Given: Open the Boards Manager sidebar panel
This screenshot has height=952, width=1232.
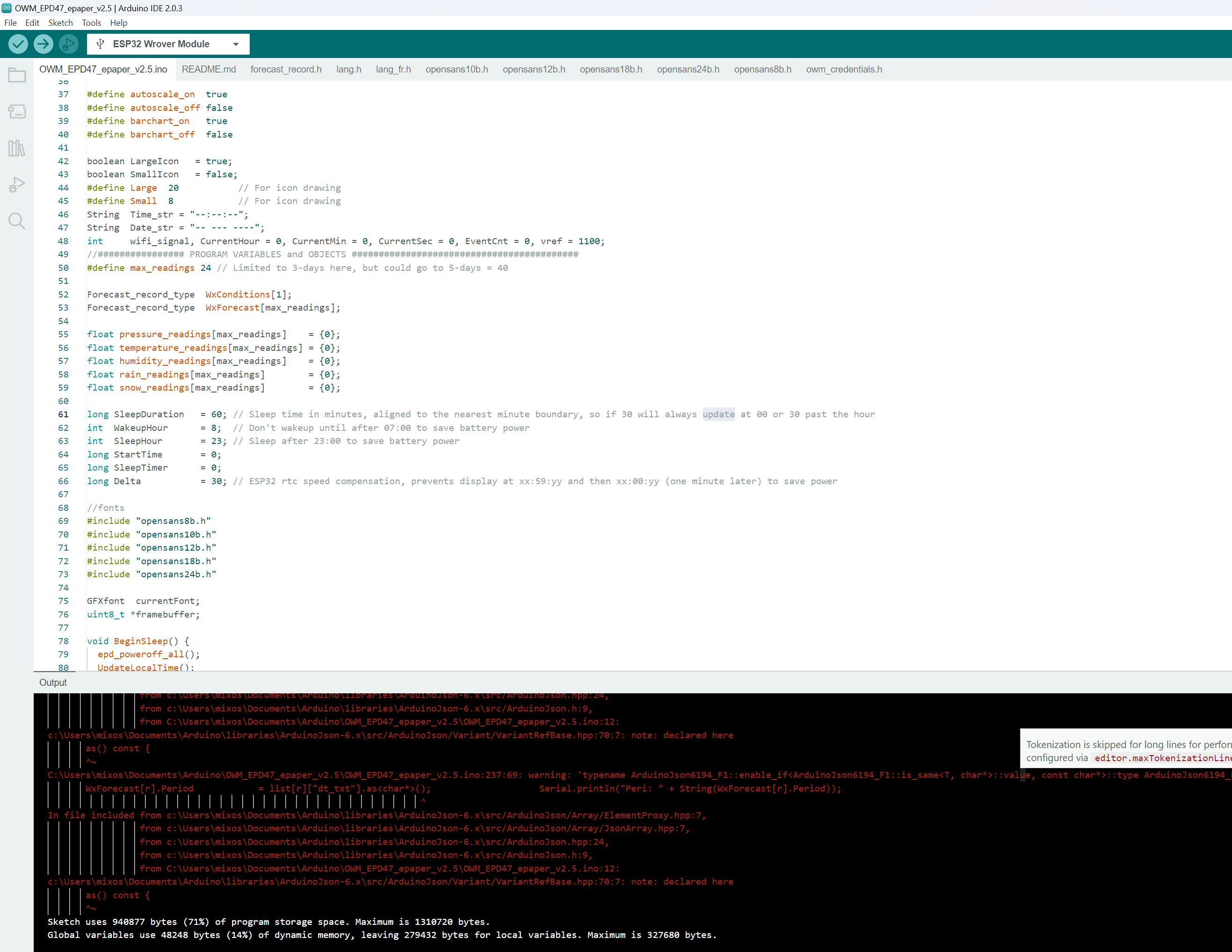Looking at the screenshot, I should click(17, 112).
